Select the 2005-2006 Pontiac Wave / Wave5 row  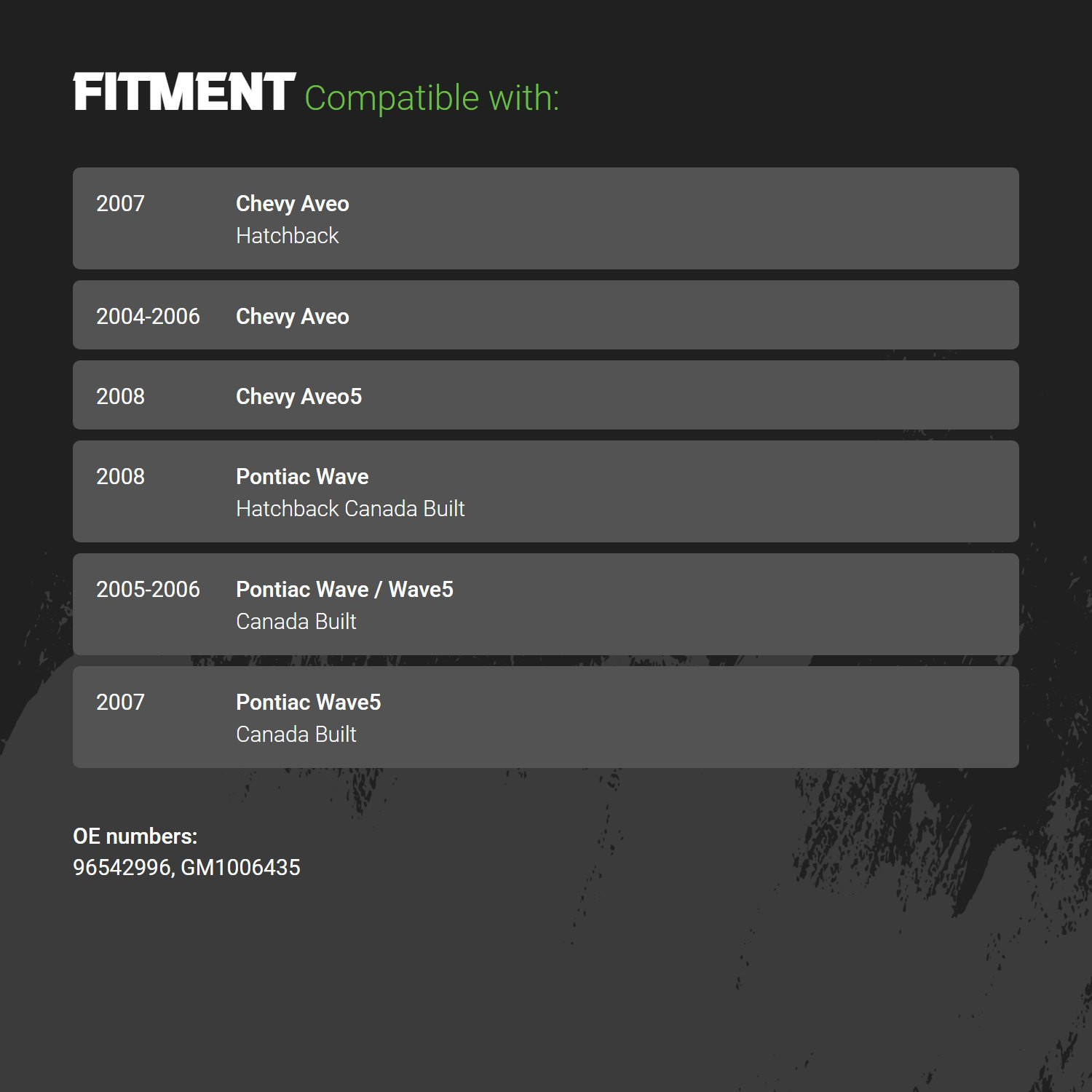(x=546, y=604)
